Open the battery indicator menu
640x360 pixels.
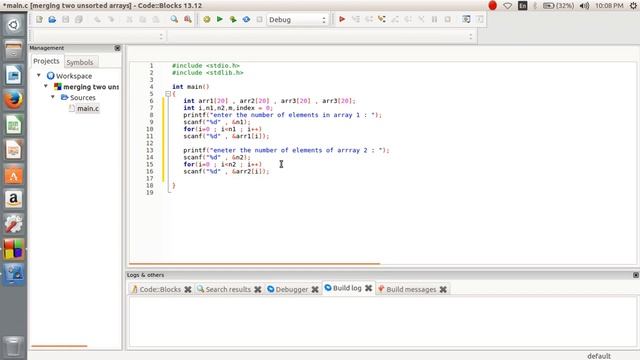point(558,6)
